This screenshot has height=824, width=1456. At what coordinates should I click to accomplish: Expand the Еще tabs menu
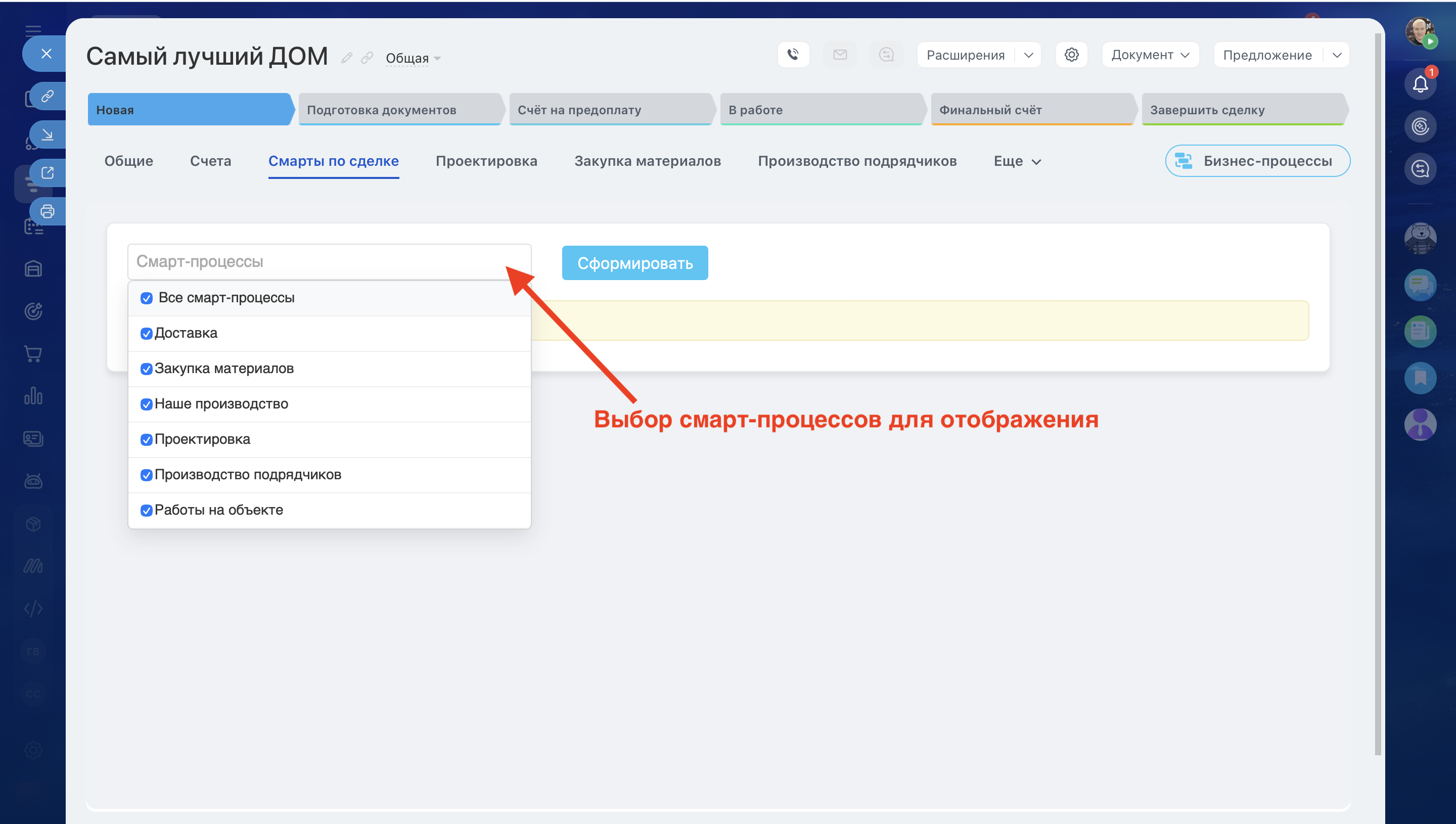[1017, 161]
